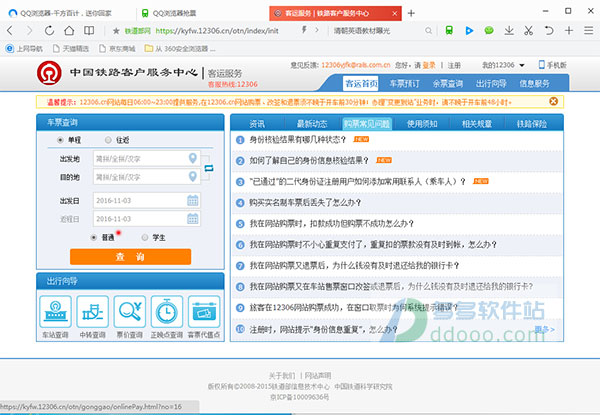The width and height of the screenshot is (600, 415).
Task: Open 车站查询 station query icon
Action: (x=55, y=311)
